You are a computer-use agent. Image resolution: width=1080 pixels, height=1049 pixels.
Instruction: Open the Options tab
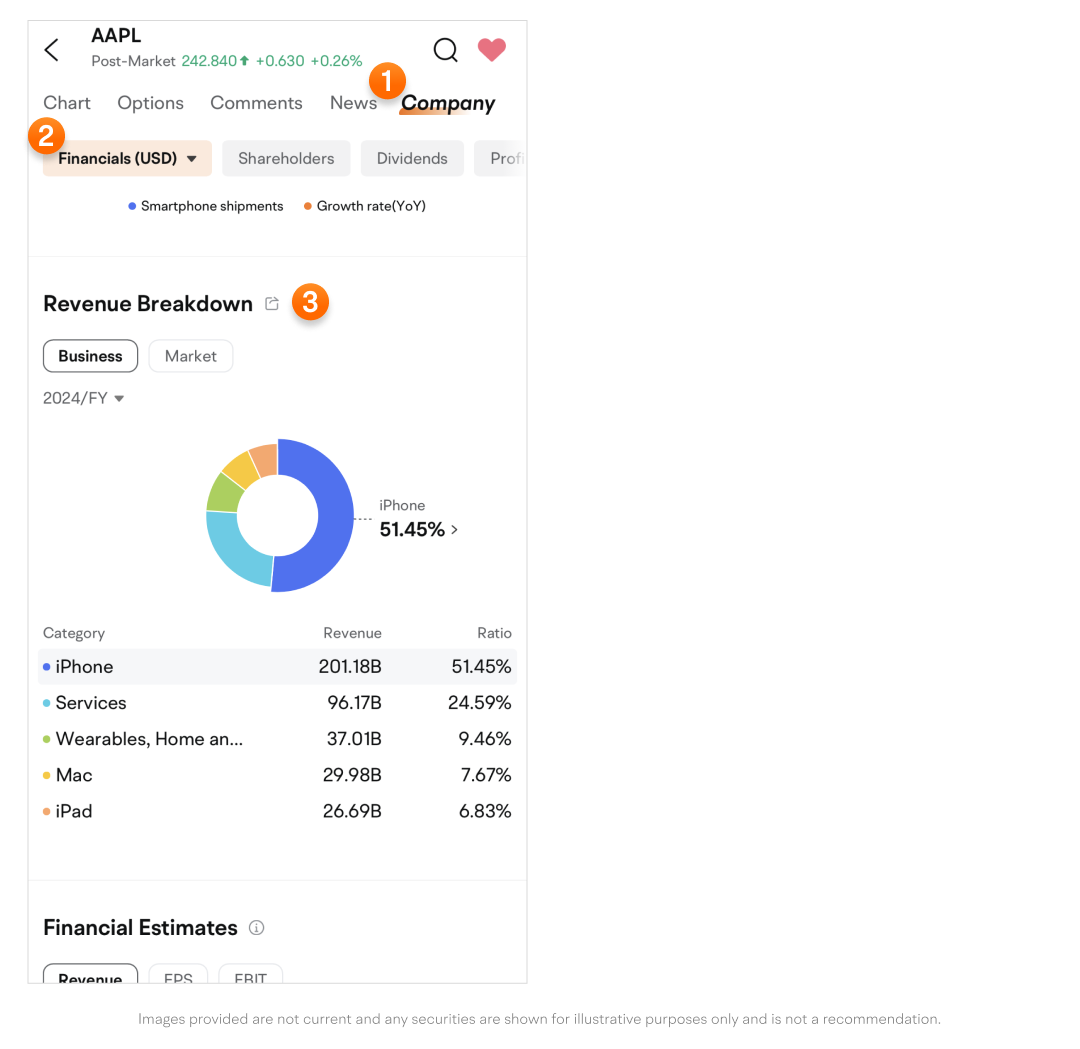(150, 103)
